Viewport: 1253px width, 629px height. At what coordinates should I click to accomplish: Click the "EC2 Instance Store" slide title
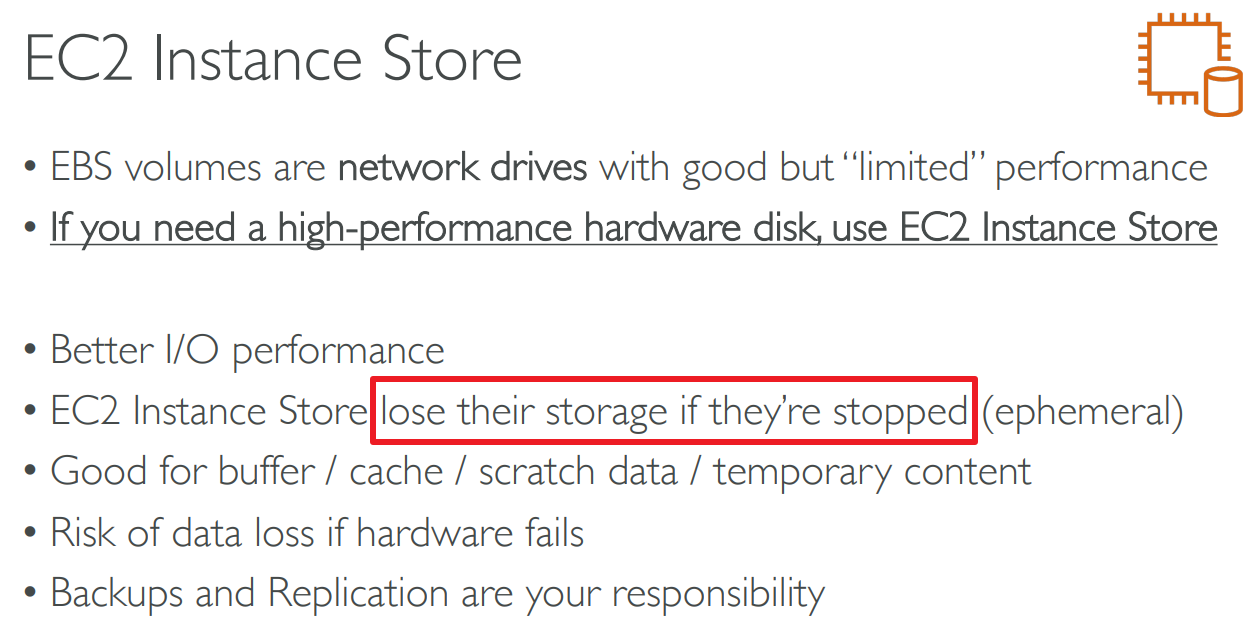273,60
